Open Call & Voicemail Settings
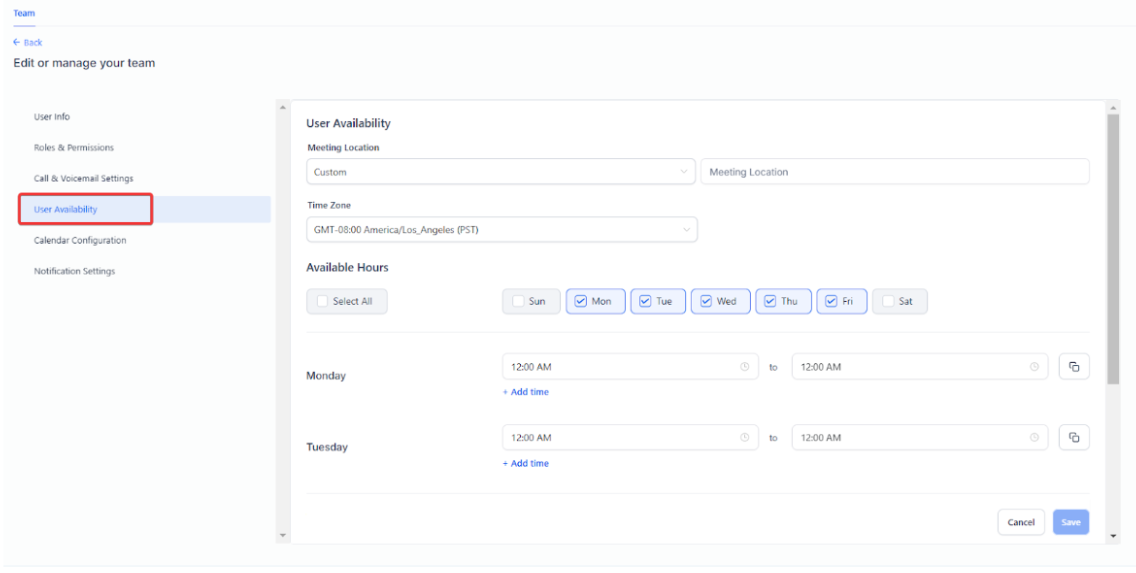Screen dimensions: 1136x573 click(83, 178)
